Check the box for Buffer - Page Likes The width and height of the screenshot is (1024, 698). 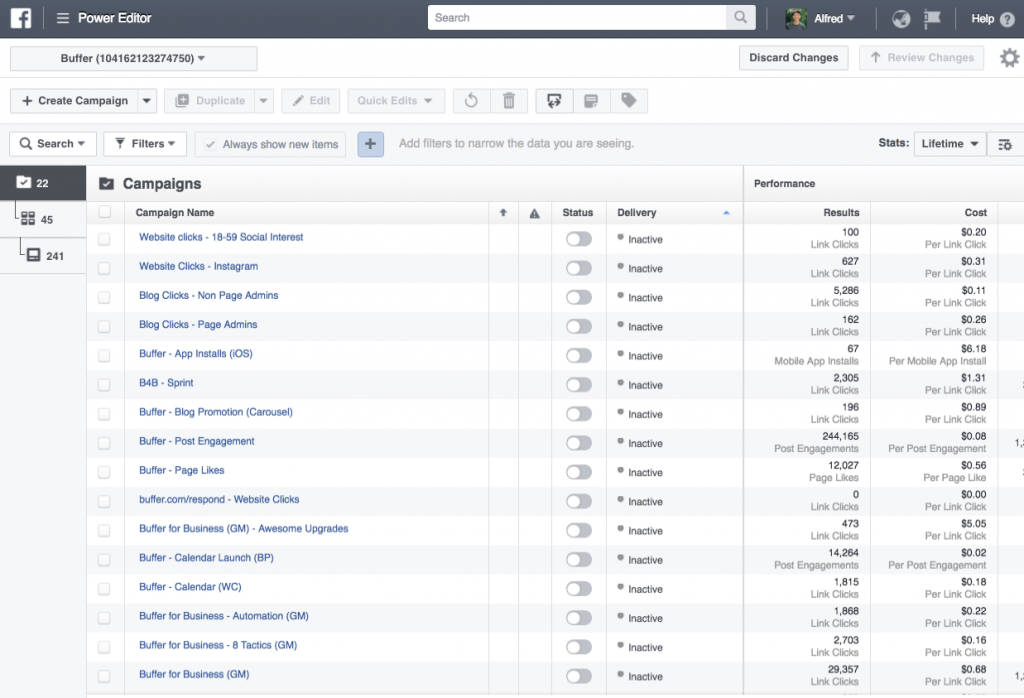(104, 471)
